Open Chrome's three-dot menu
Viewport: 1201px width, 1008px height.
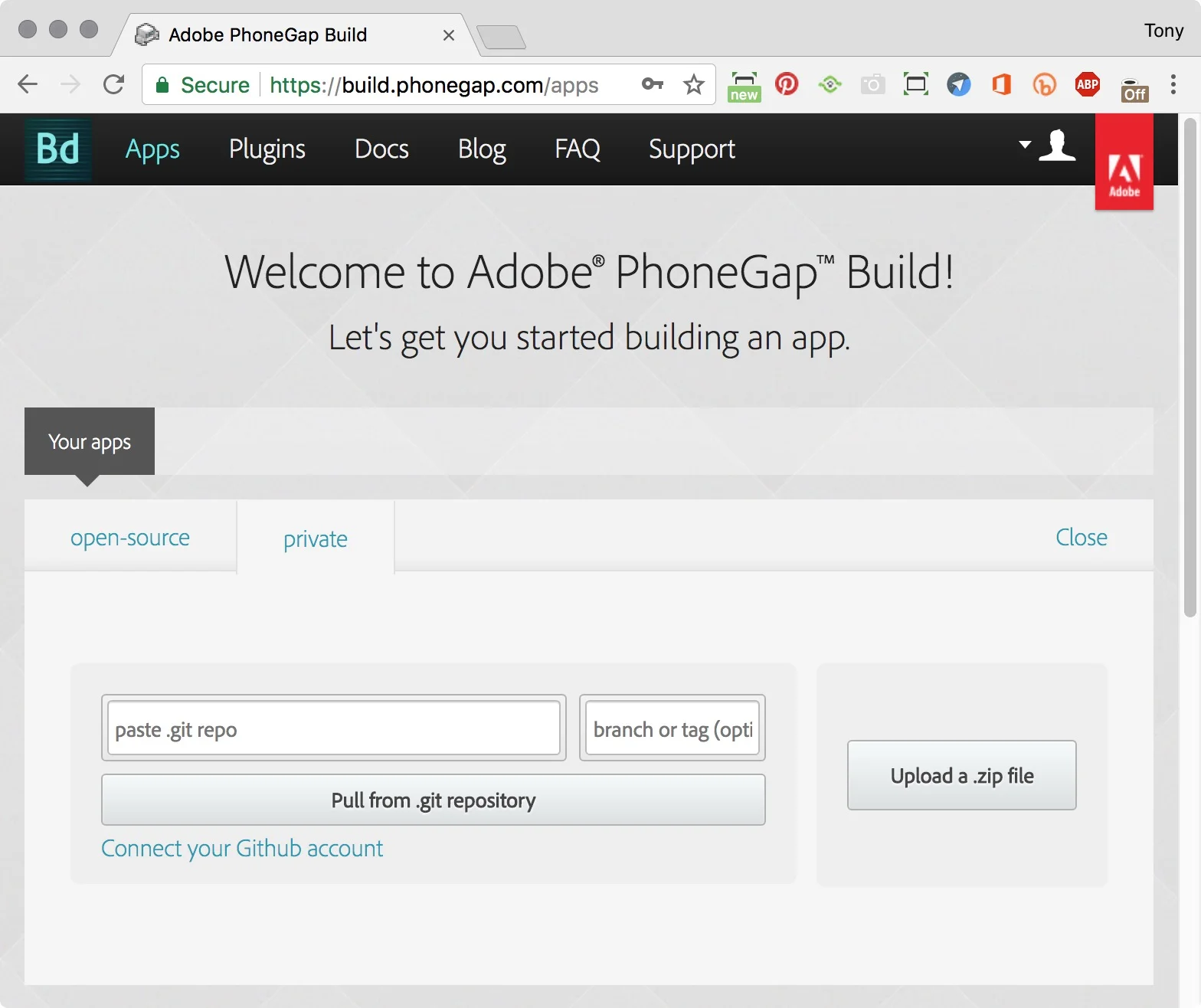[1173, 84]
